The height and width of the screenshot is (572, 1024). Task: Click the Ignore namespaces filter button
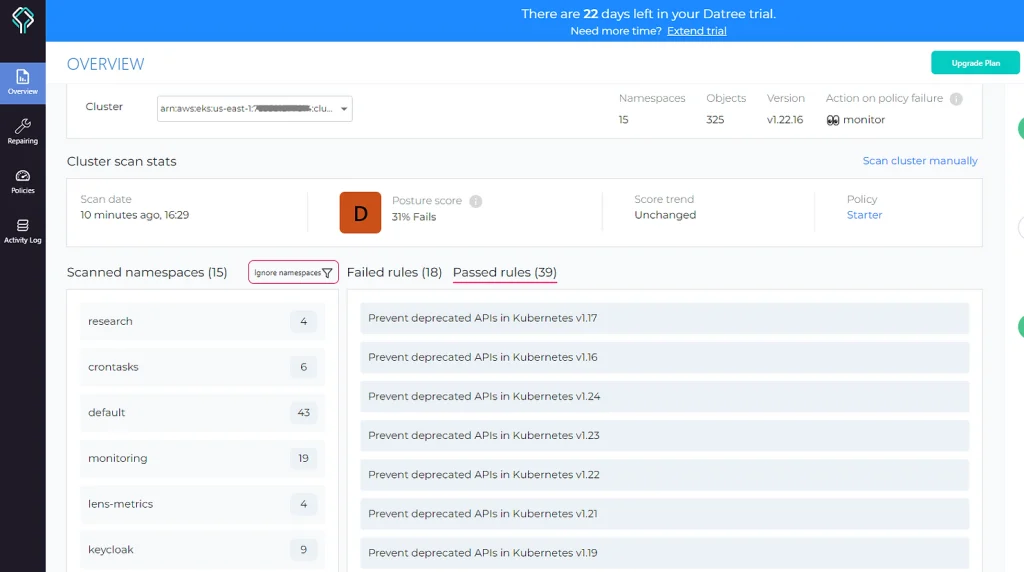(293, 272)
